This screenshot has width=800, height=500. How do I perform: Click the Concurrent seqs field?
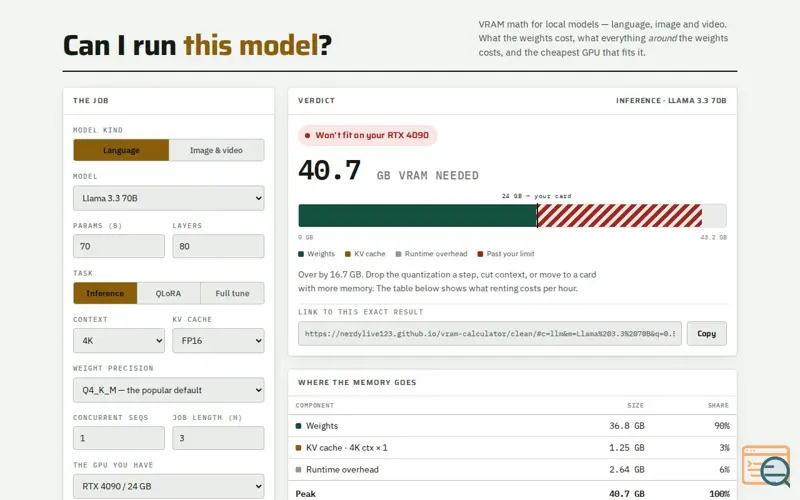[x=119, y=438]
